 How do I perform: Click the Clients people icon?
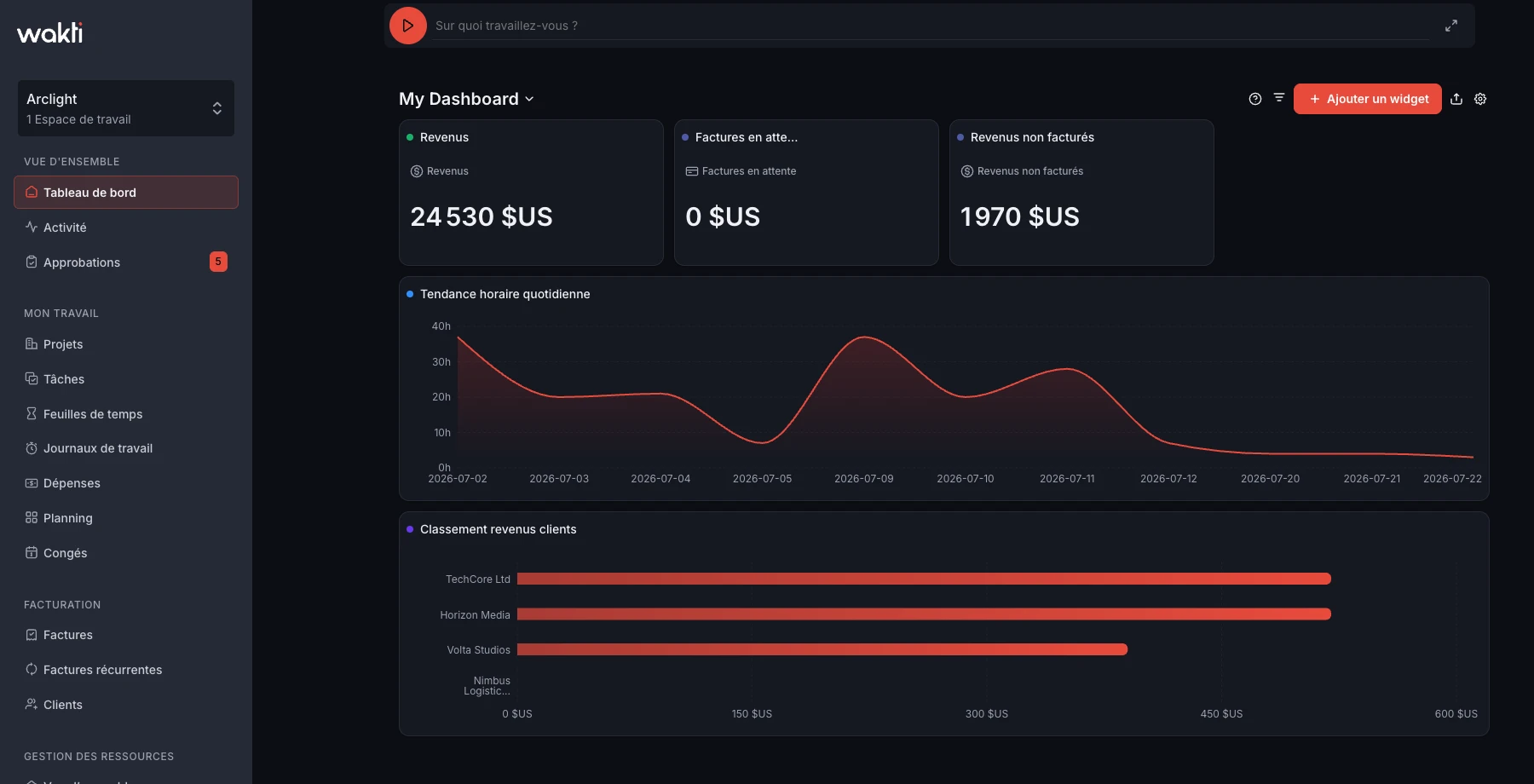32,704
